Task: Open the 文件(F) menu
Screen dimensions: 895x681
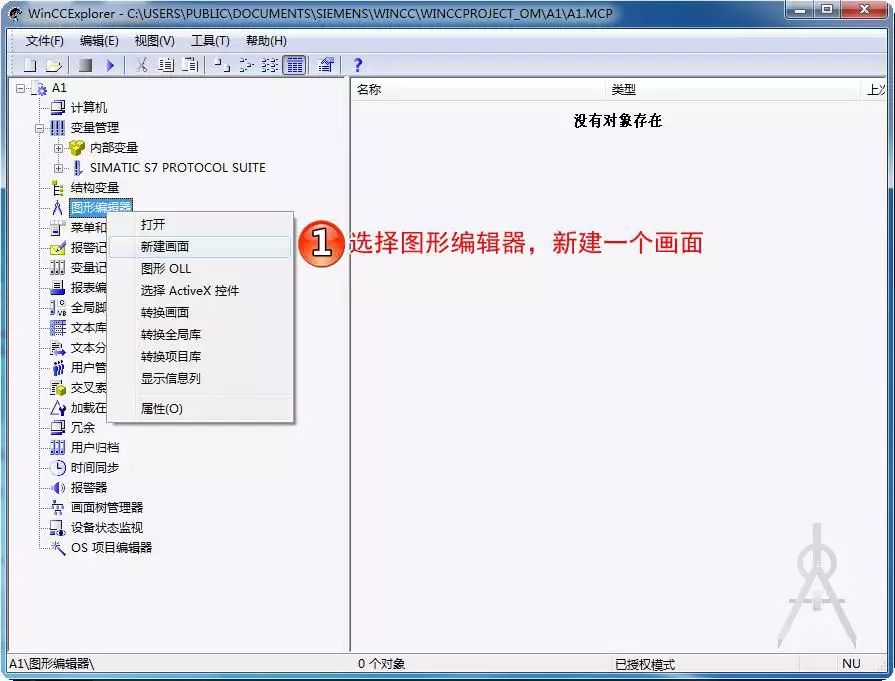Action: pos(45,41)
